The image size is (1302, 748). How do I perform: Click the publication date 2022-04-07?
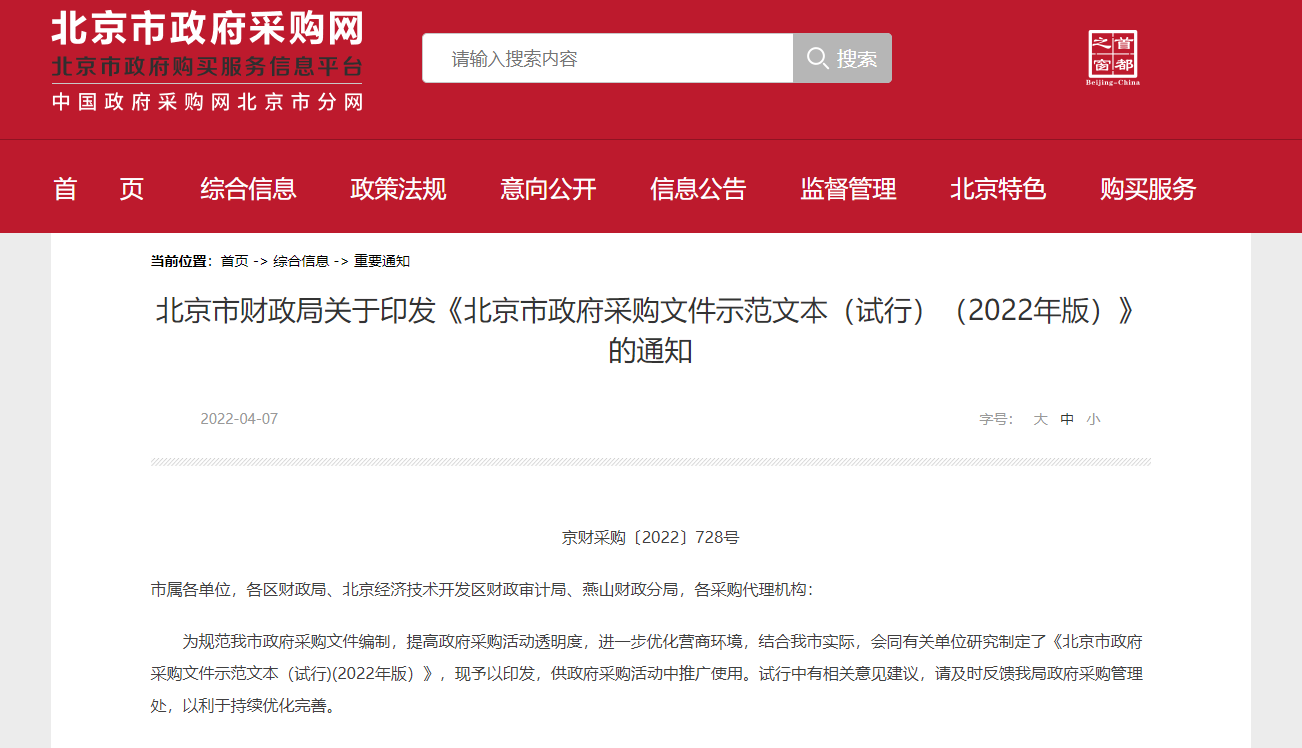pos(239,419)
